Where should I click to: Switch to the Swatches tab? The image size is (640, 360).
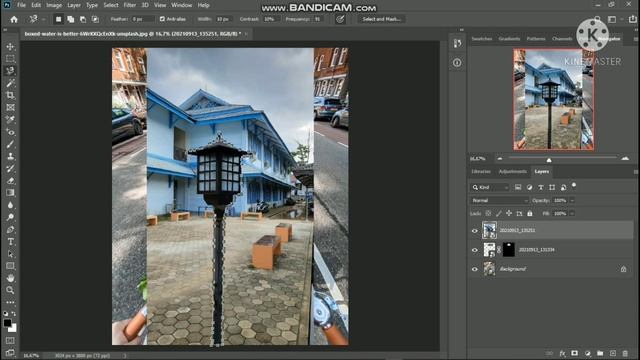tap(482, 39)
